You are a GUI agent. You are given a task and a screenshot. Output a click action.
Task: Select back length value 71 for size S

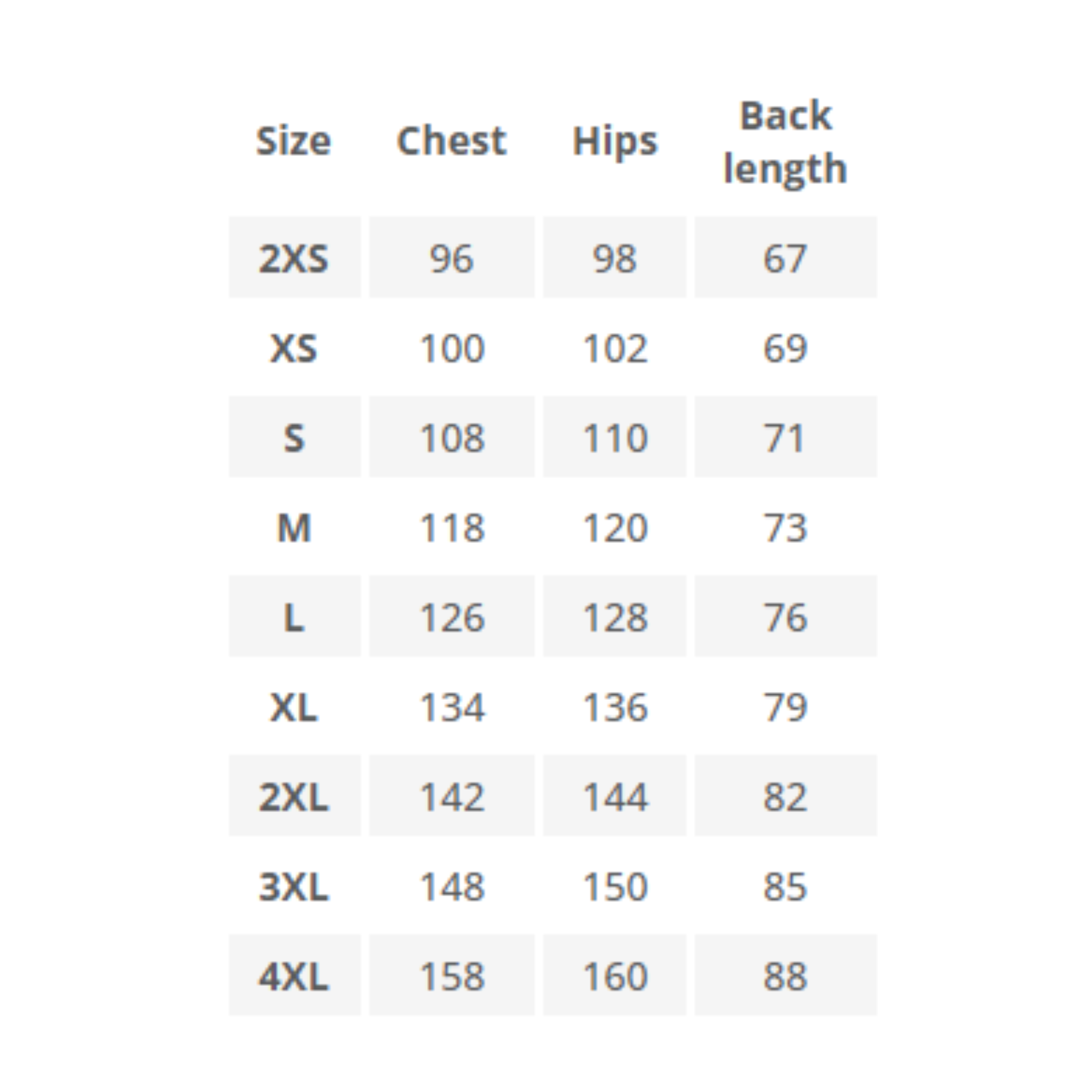[x=785, y=438]
